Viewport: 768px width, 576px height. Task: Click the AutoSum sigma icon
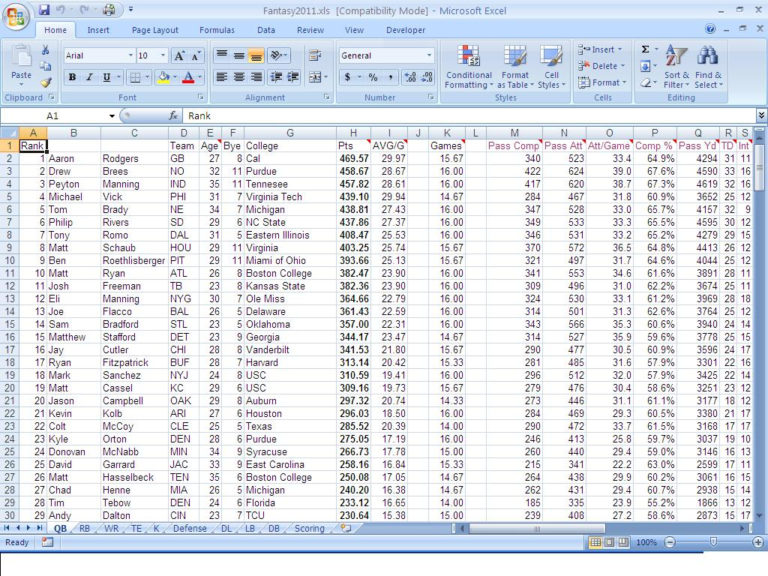pyautogui.click(x=646, y=49)
